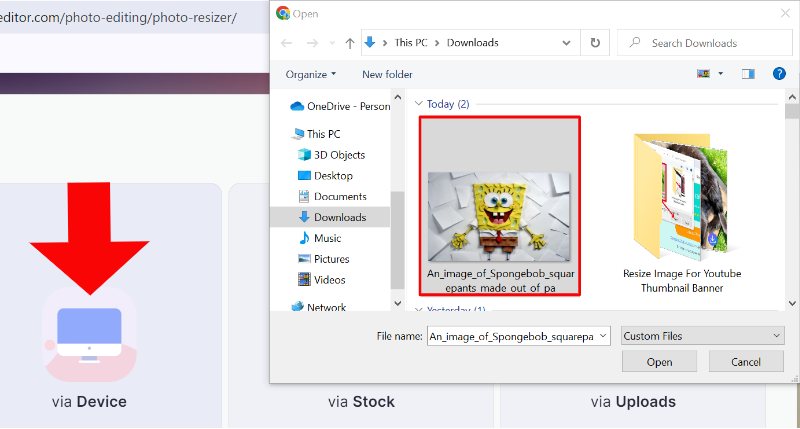The width and height of the screenshot is (800, 429).
Task: Open the view options dropdown arrow
Action: [720, 74]
